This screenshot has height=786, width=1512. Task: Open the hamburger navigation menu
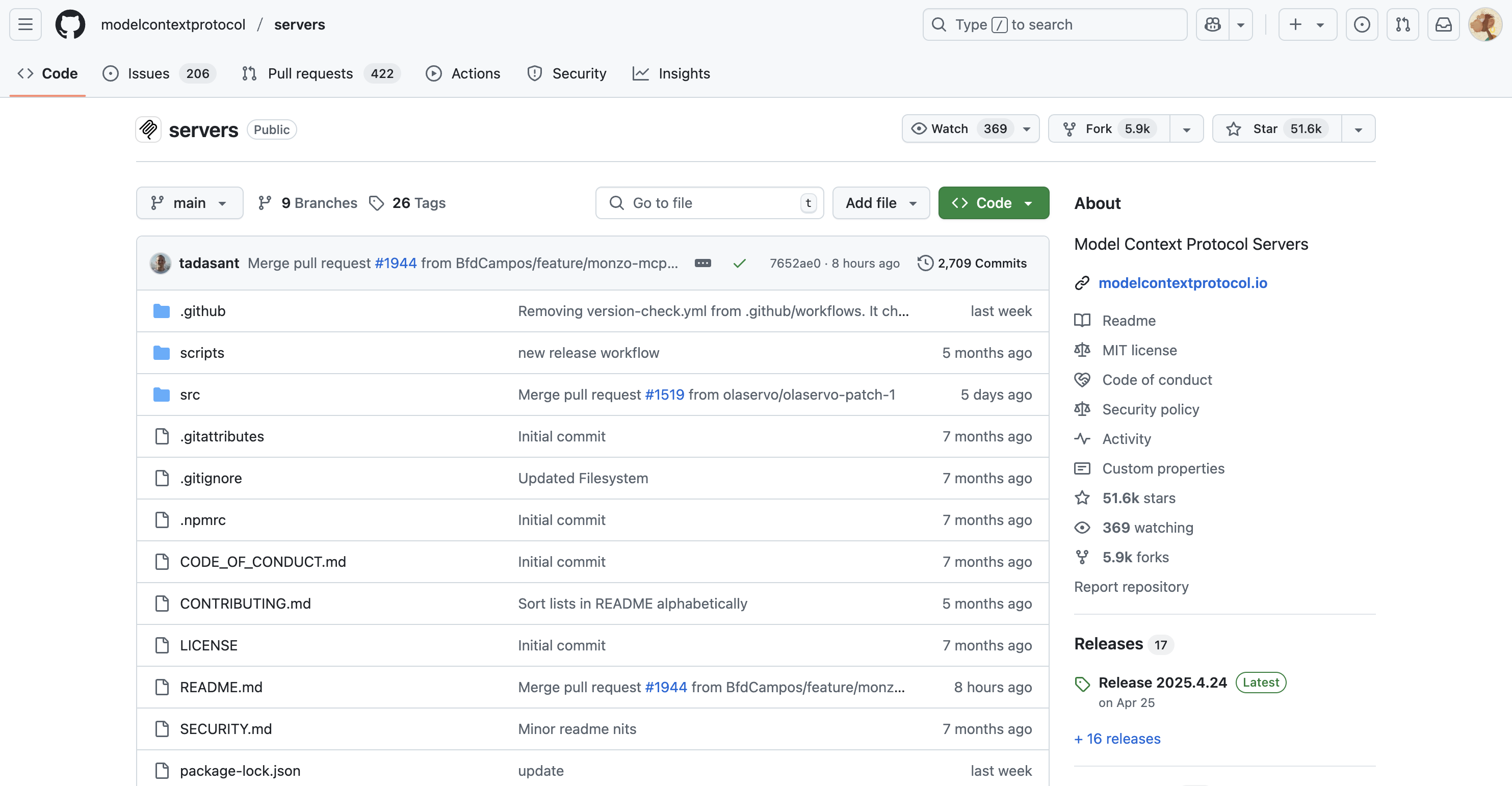click(x=25, y=24)
